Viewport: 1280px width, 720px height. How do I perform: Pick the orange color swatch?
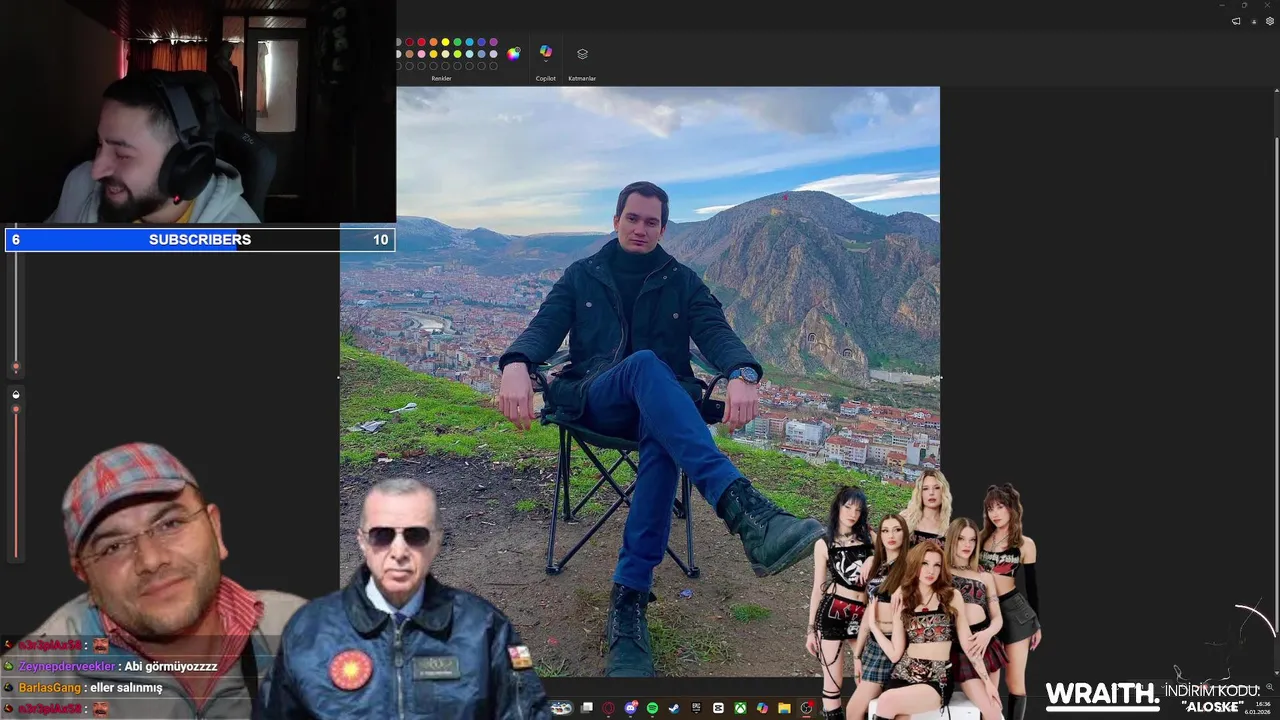click(434, 42)
